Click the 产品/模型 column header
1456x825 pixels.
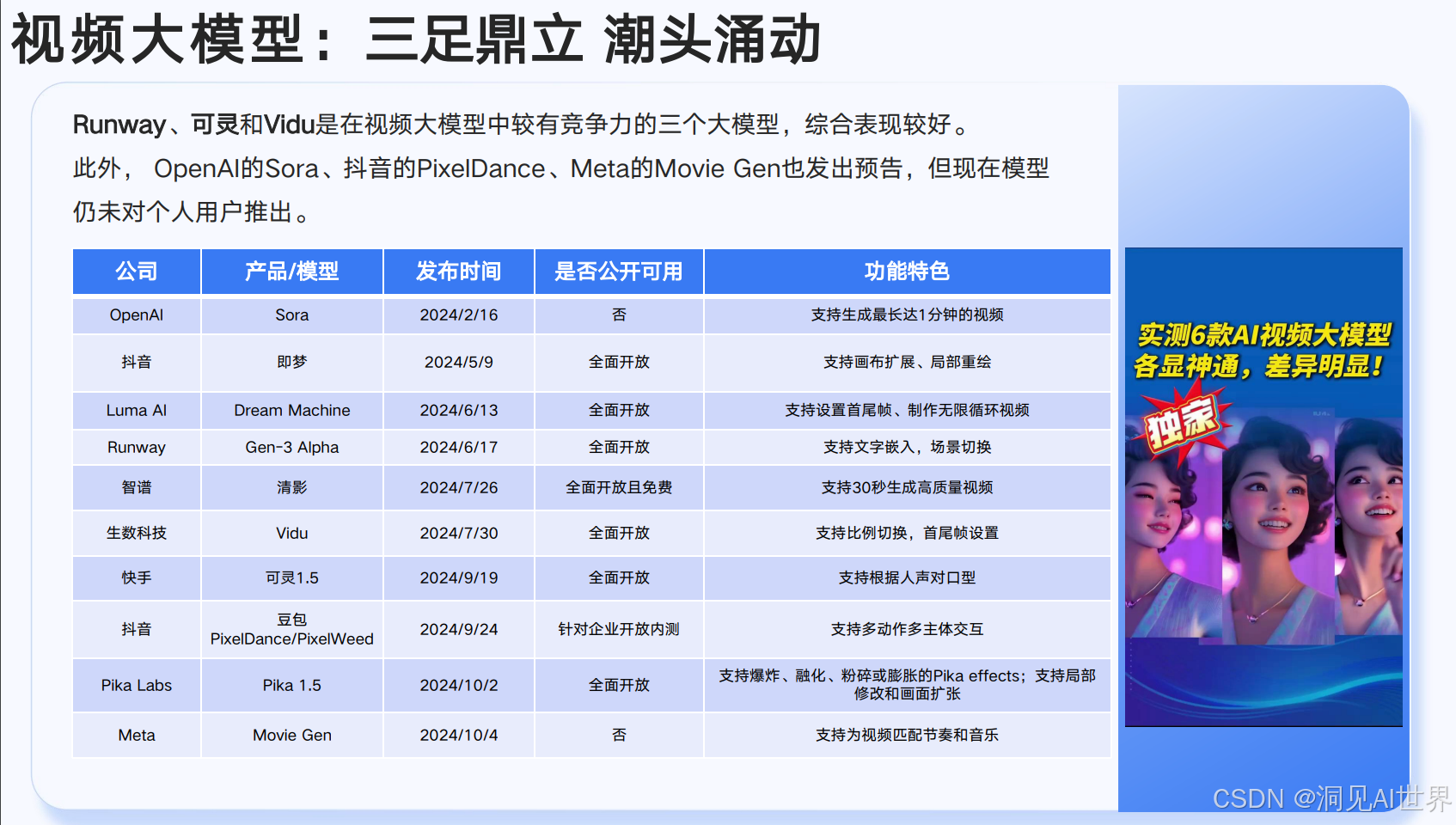point(292,272)
